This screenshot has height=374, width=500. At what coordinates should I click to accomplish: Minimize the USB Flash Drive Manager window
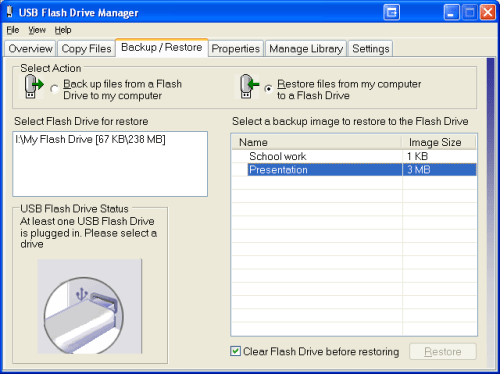coord(451,13)
